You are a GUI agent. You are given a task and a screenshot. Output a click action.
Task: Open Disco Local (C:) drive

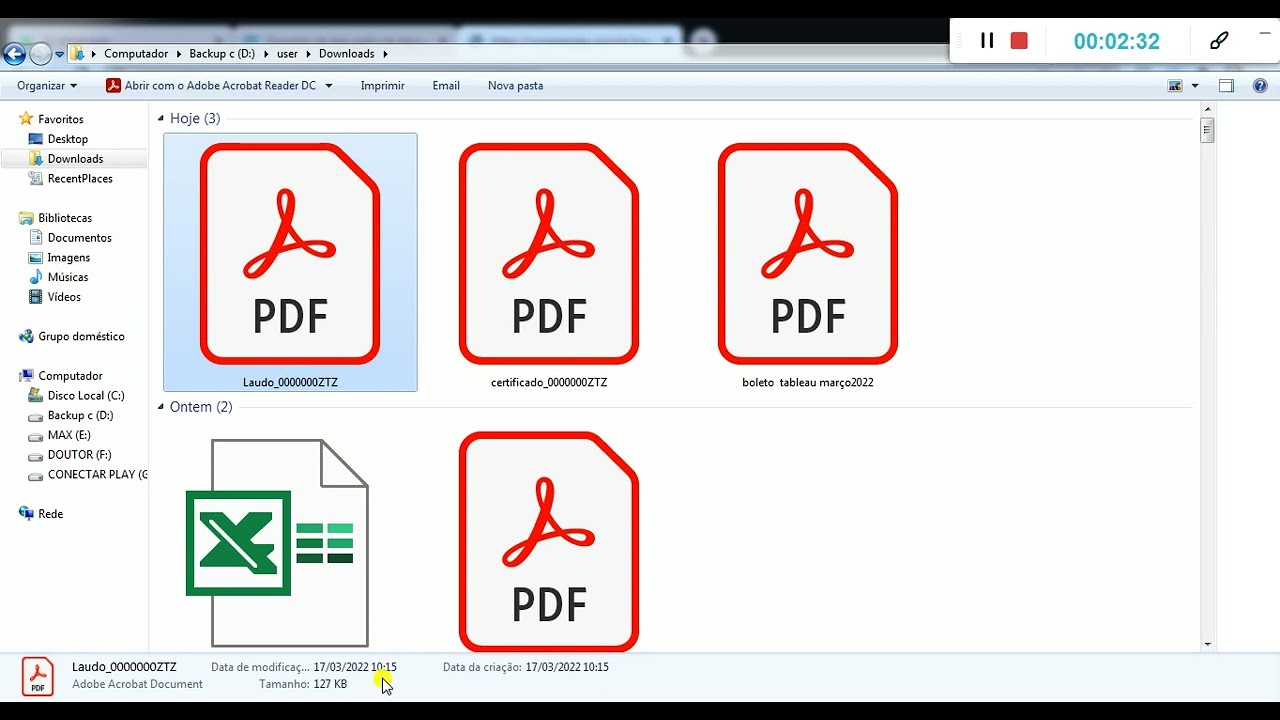point(86,396)
